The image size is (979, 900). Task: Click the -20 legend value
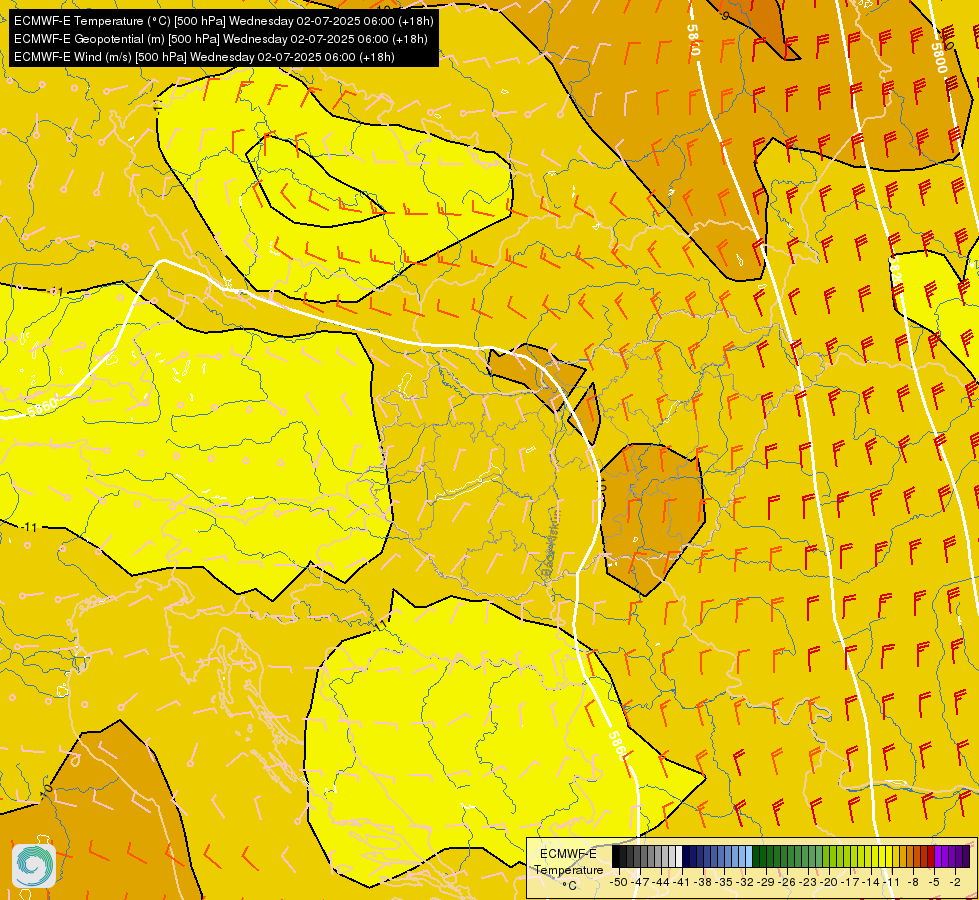click(830, 882)
